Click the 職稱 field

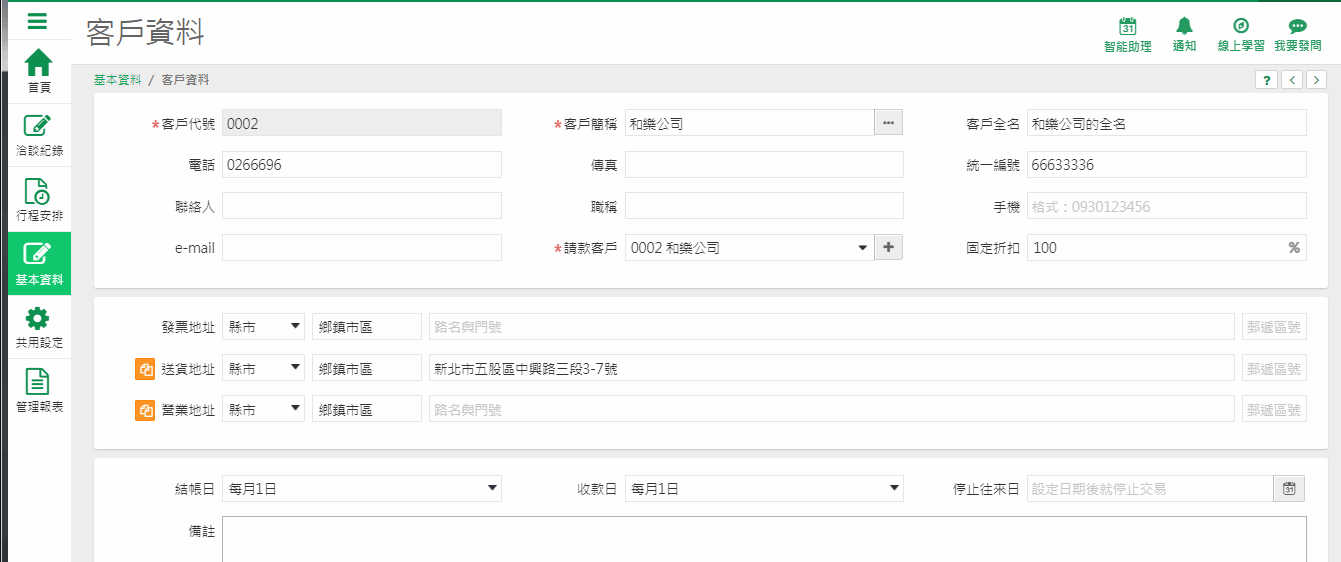[764, 206]
